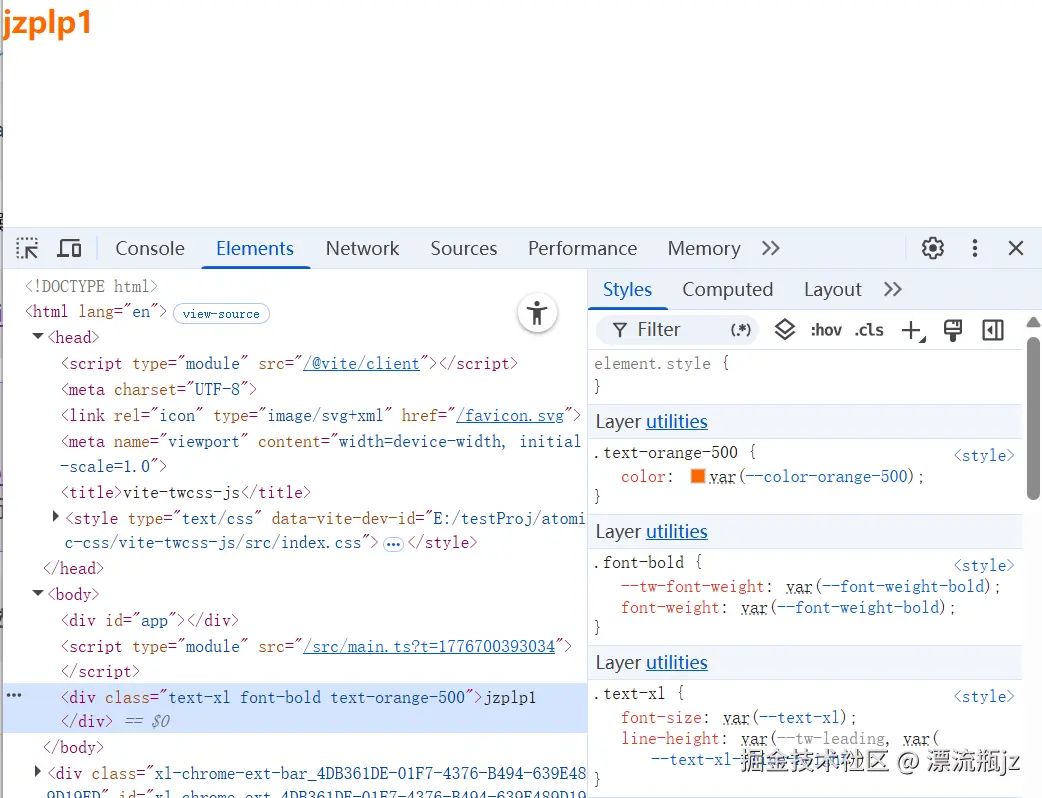Toggle the computed styles sidebar icon
Viewport: 1042px width, 798px height.
pyautogui.click(x=993, y=330)
